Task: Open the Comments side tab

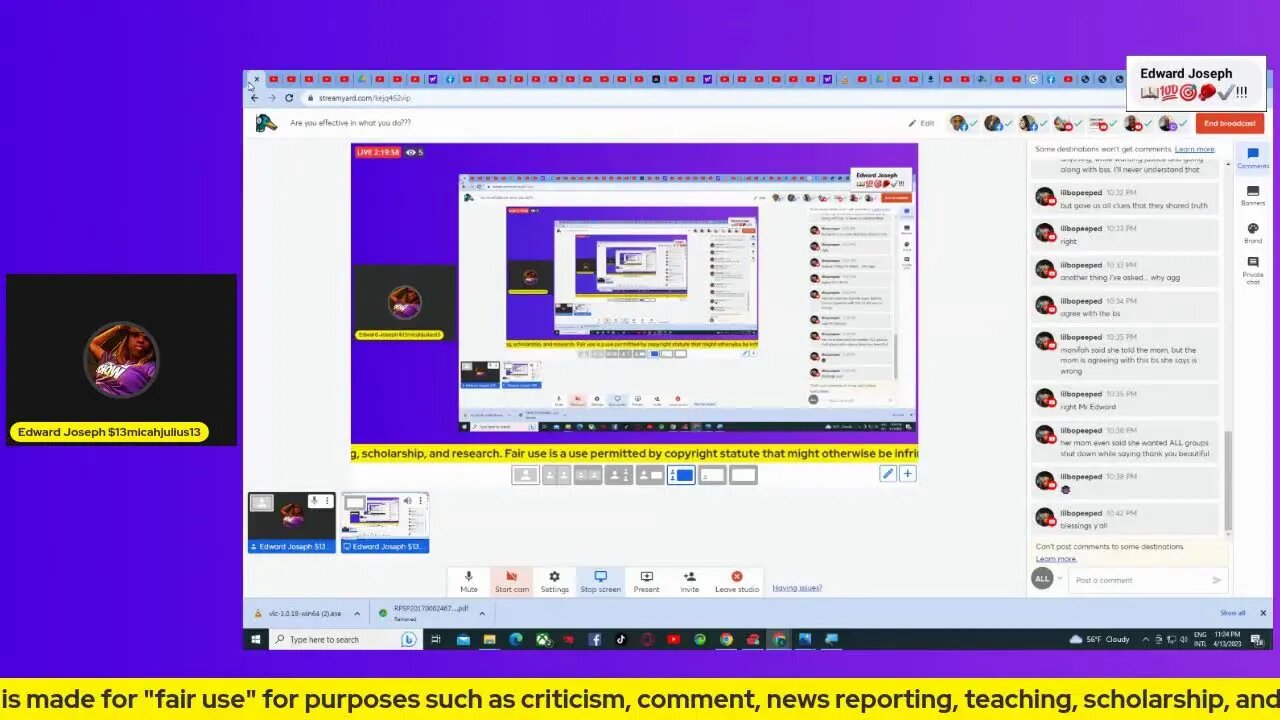Action: [x=1252, y=158]
